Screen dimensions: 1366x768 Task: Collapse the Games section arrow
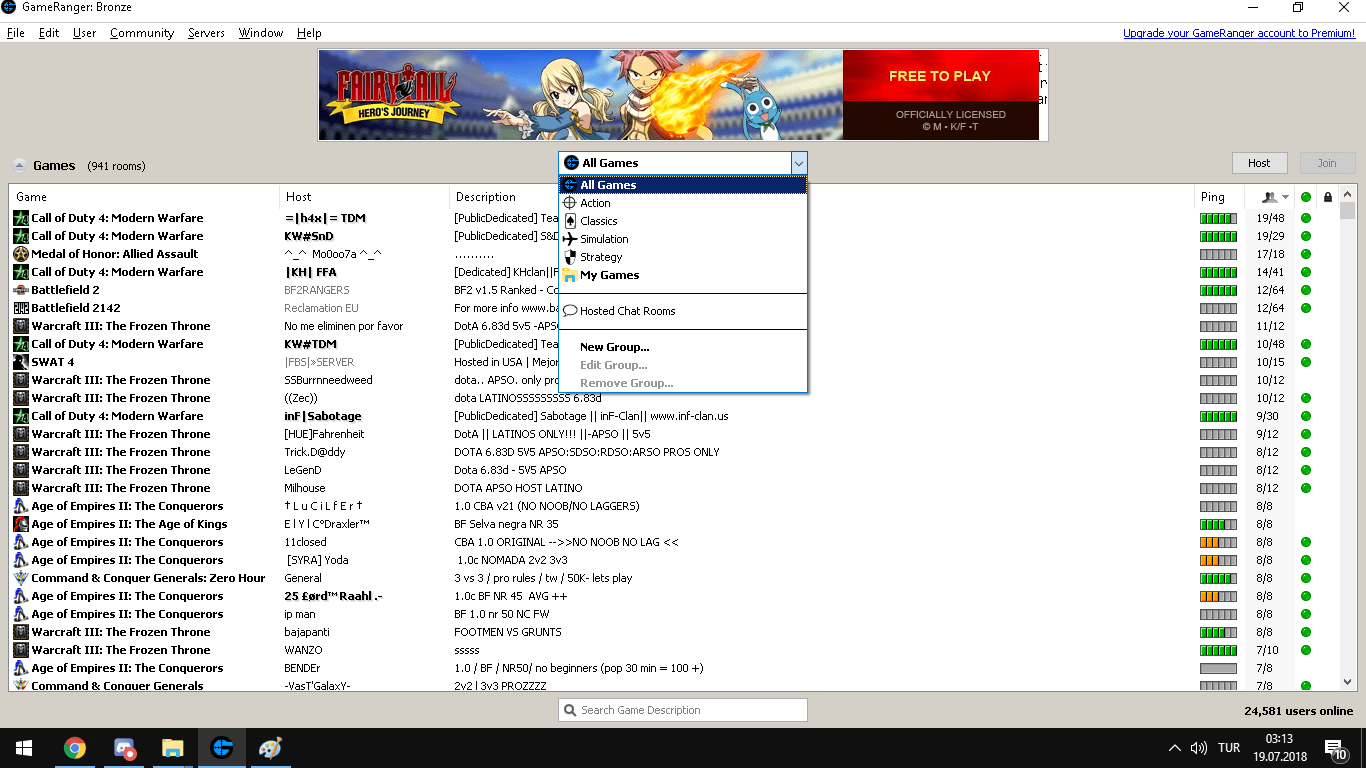(19, 166)
